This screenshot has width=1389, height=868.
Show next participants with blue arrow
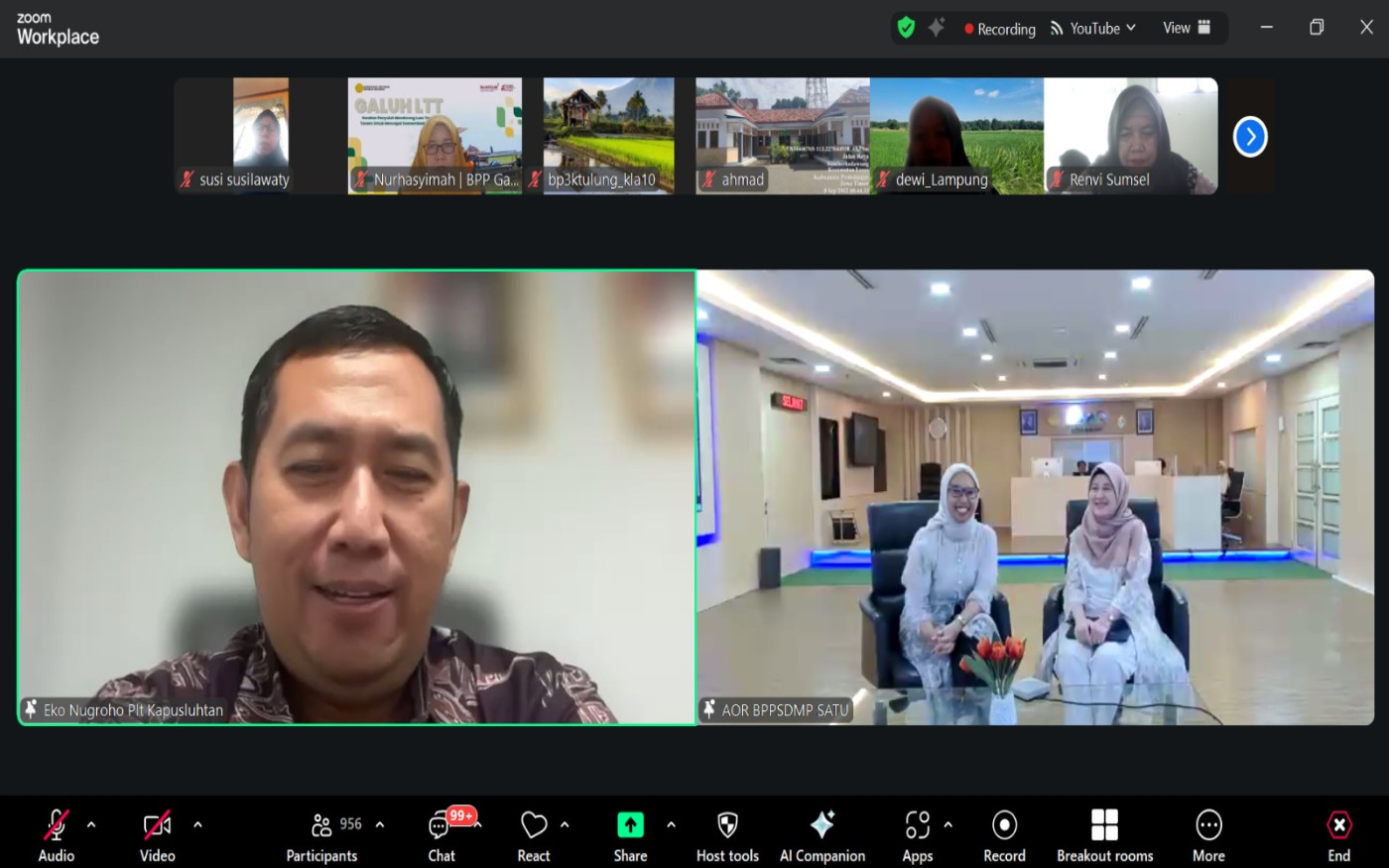[1250, 137]
